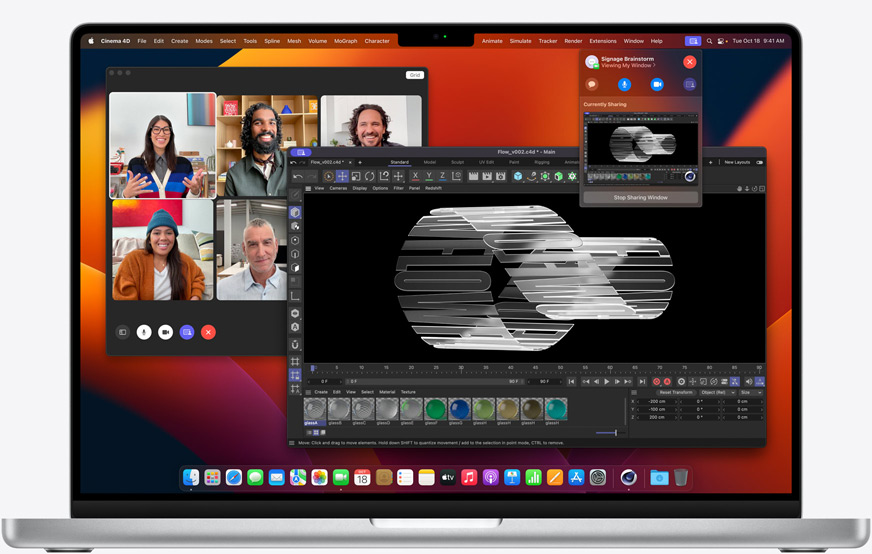Open the status bar hamburger menu

tap(291, 443)
